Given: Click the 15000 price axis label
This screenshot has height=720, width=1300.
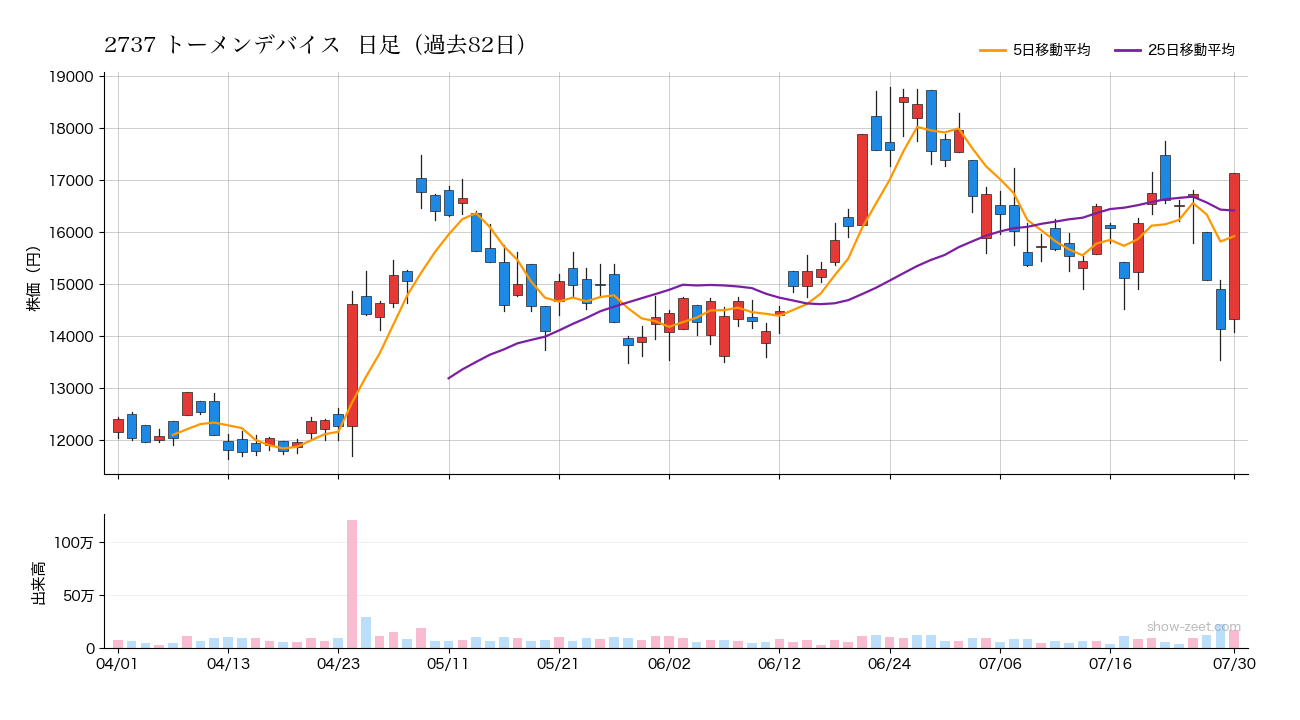Looking at the screenshot, I should click(x=71, y=285).
